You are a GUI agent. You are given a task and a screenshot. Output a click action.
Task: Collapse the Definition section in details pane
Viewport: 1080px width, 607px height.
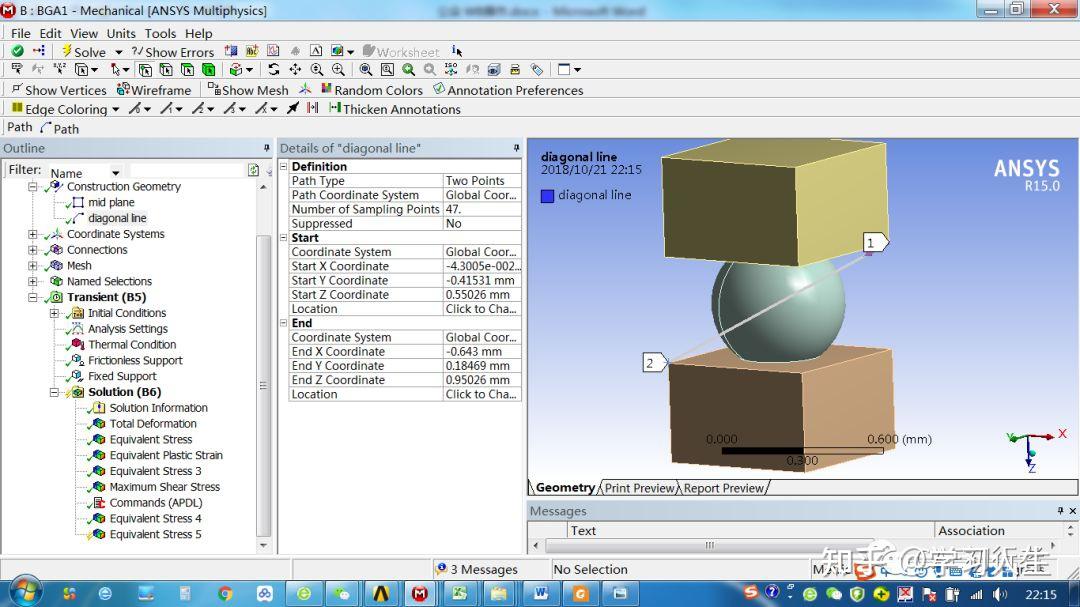click(285, 166)
